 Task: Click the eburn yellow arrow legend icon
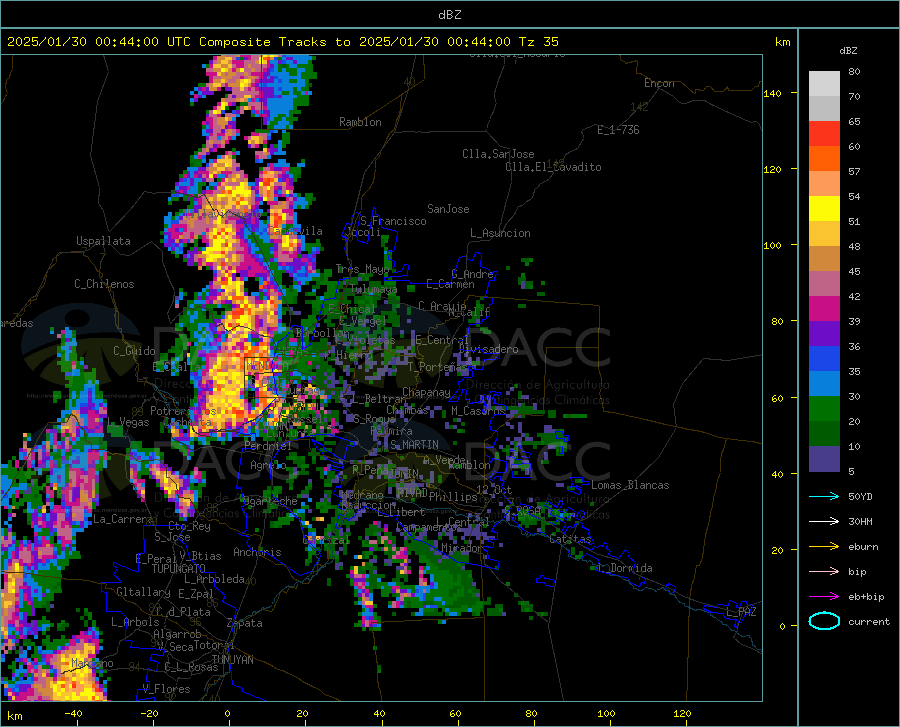click(824, 547)
